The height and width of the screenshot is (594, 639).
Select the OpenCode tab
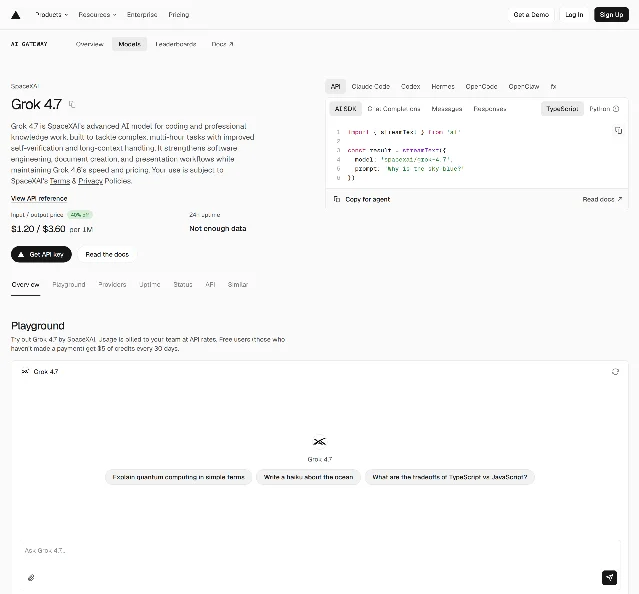click(481, 86)
